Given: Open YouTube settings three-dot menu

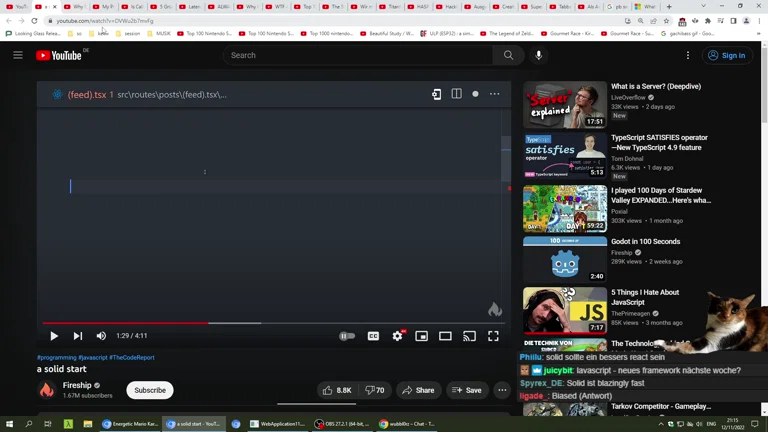Looking at the screenshot, I should tap(688, 56).
